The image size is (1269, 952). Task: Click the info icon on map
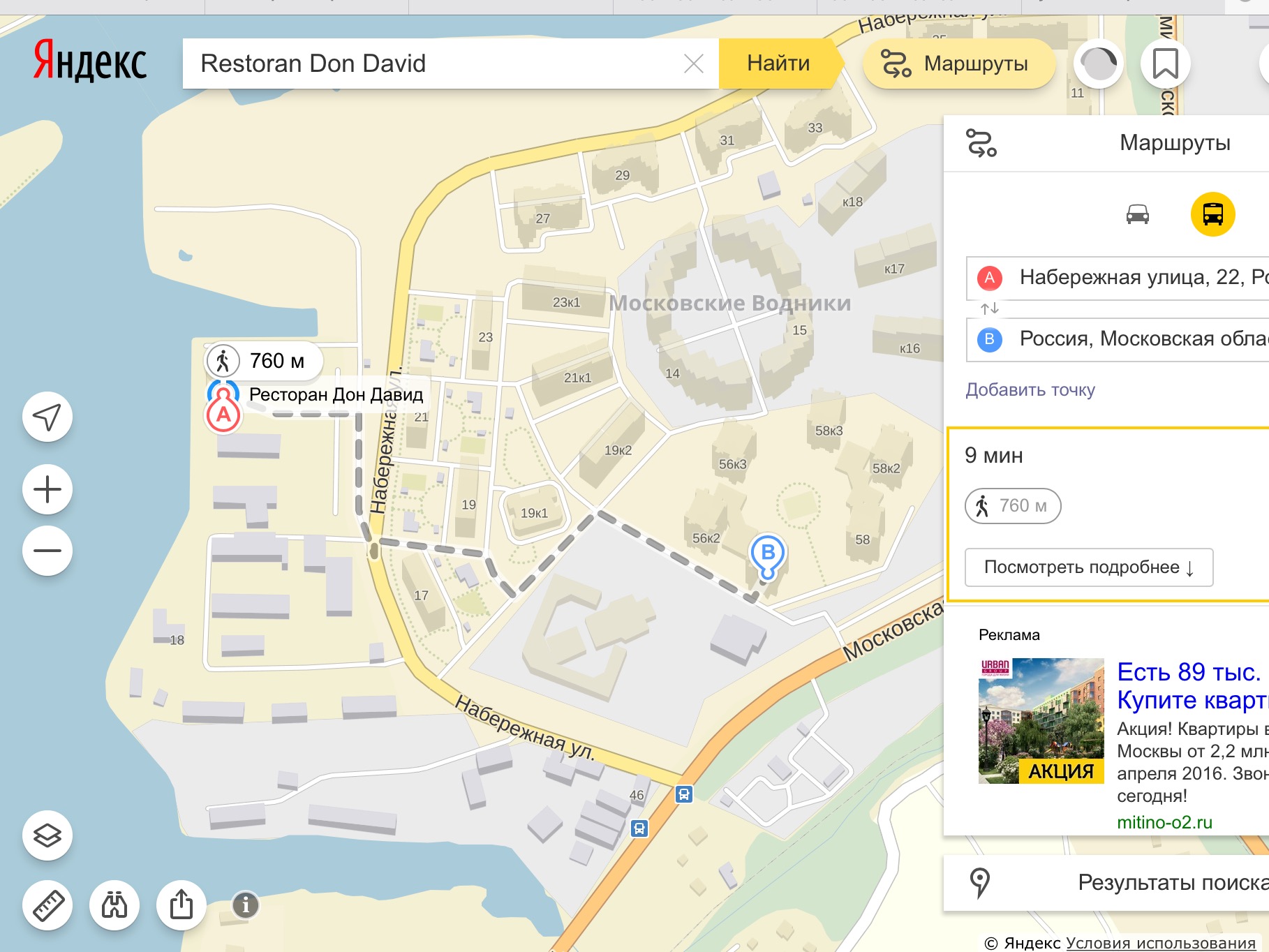click(245, 905)
